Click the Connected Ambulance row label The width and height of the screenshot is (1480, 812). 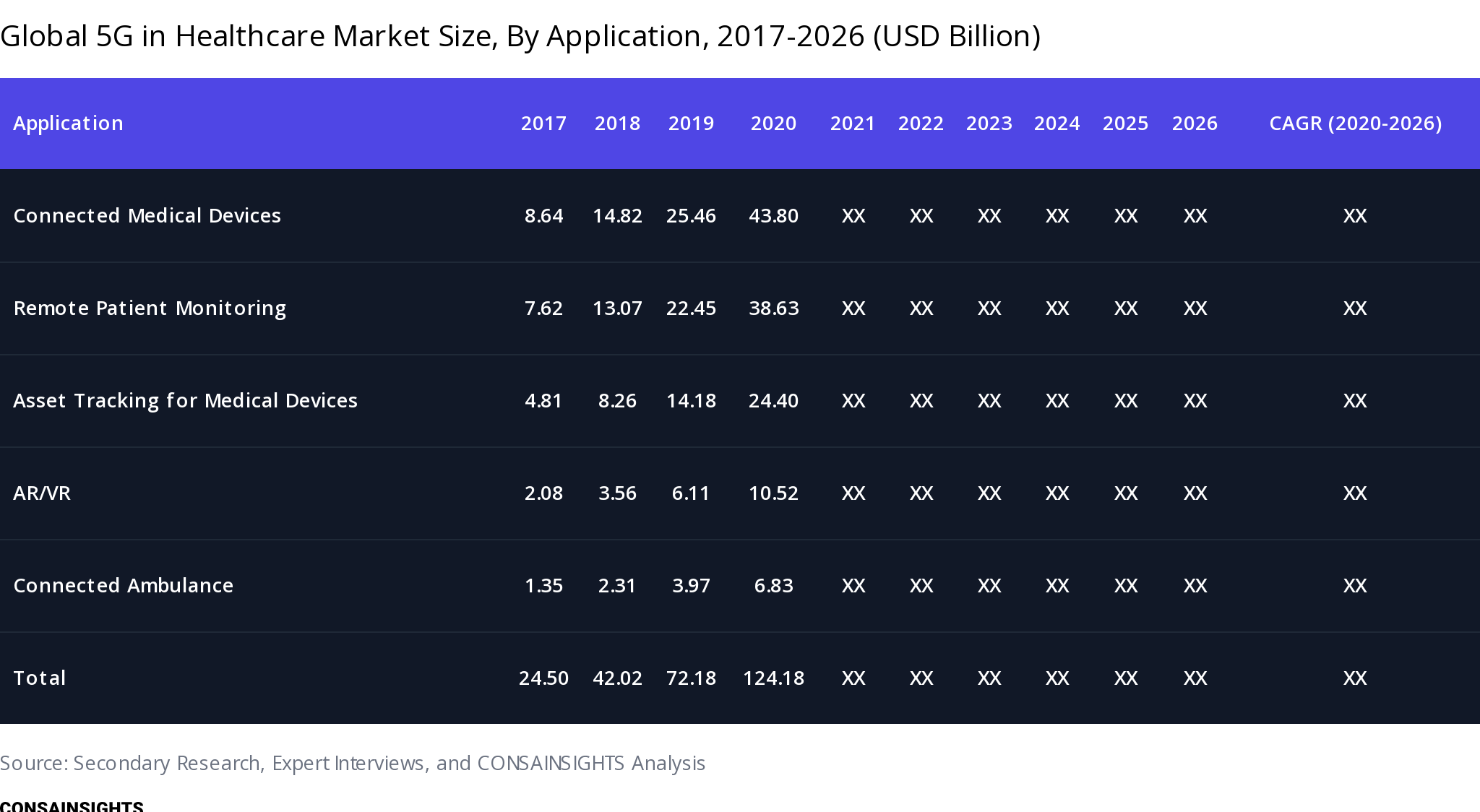point(123,586)
